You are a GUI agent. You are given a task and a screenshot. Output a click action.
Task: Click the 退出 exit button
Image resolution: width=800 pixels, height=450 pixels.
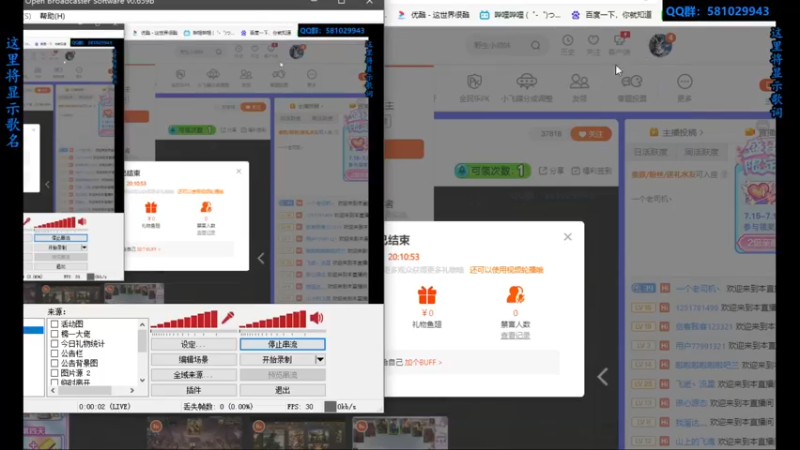pyautogui.click(x=283, y=390)
